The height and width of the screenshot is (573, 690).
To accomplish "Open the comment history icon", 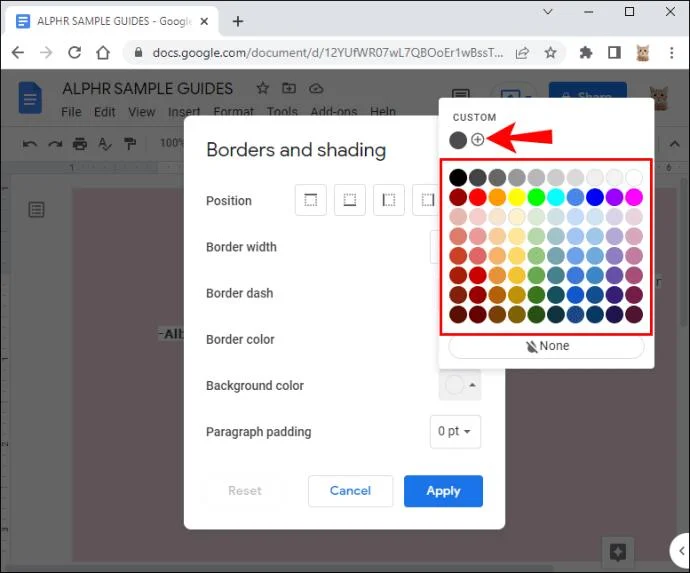I will 461,93.
